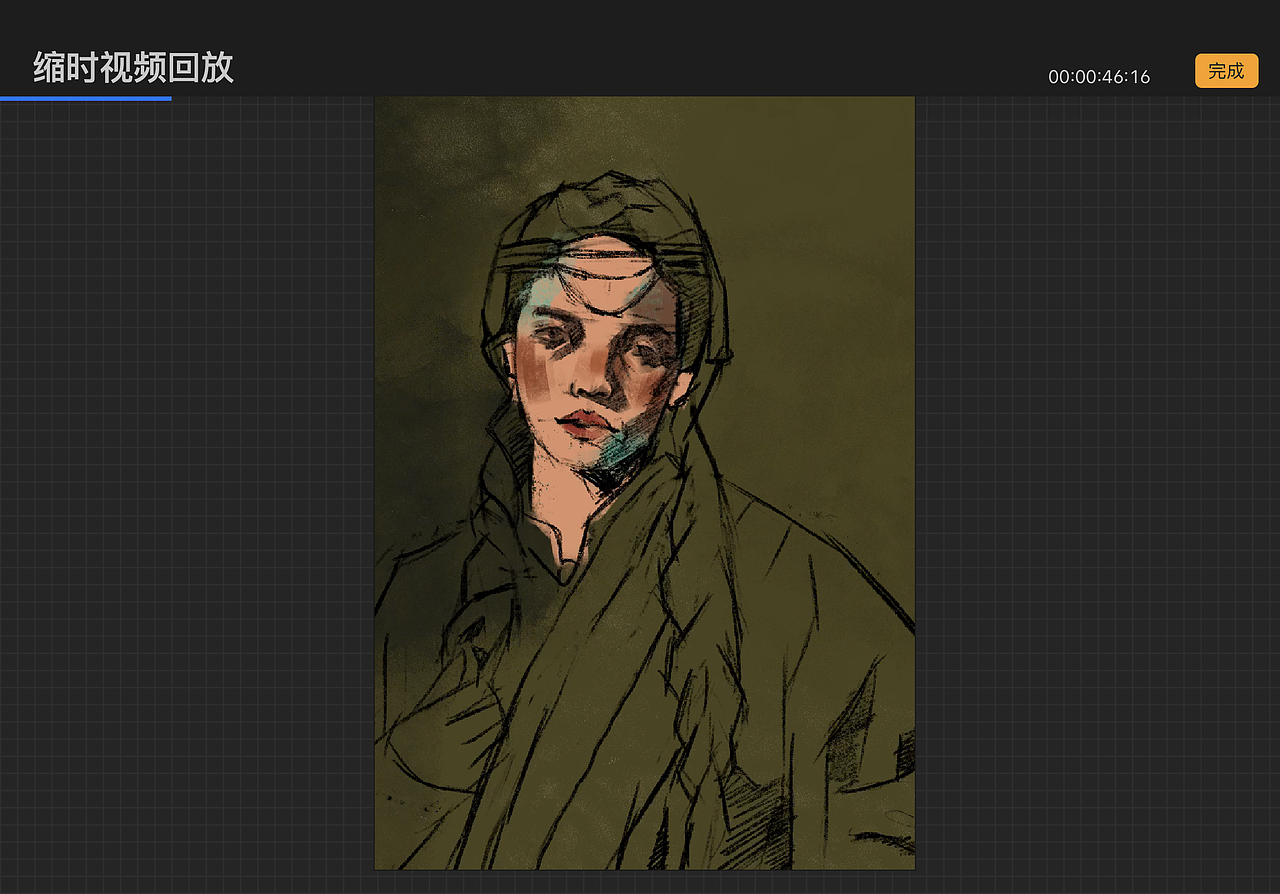Viewport: 1280px width, 894px height.
Task: Click the 00:00:46:16 timecode
Action: tap(1099, 77)
